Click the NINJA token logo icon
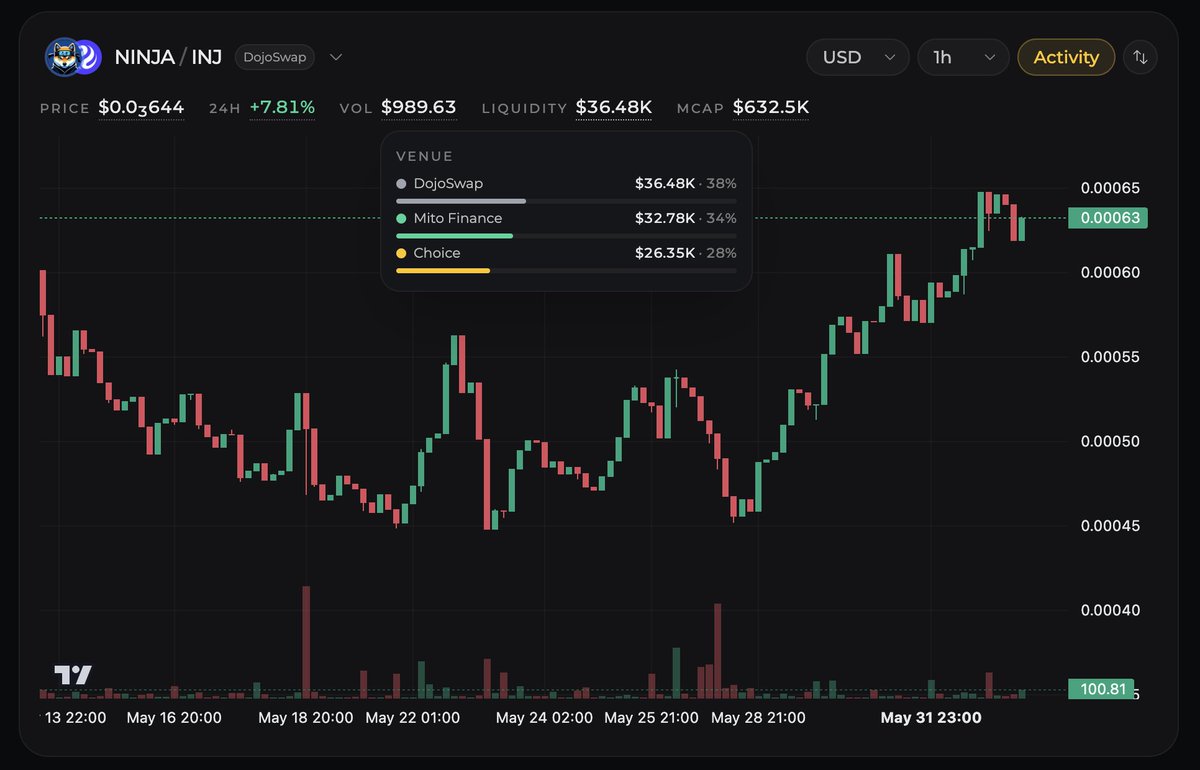The height and width of the screenshot is (770, 1200). (62, 57)
